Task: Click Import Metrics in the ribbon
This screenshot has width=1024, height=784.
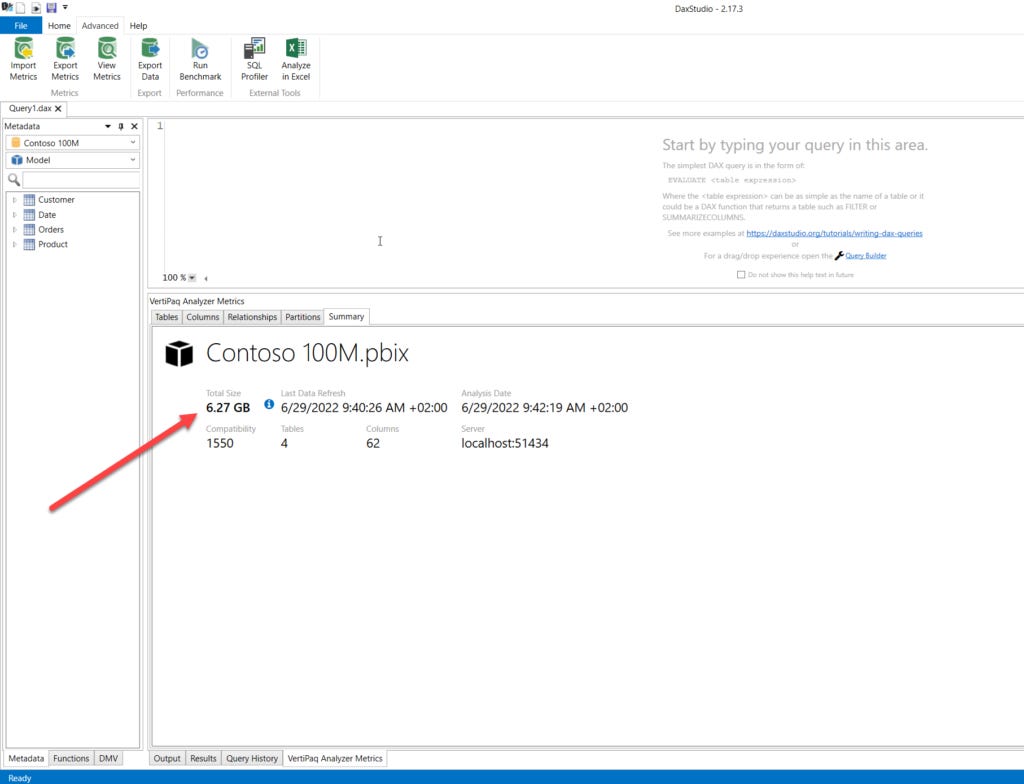Action: (24, 59)
